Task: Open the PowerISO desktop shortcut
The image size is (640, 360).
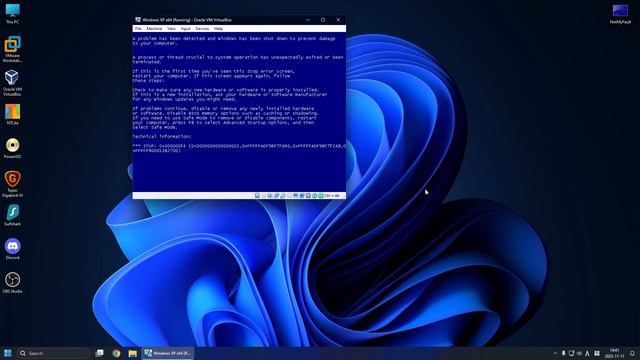Action: click(x=12, y=148)
